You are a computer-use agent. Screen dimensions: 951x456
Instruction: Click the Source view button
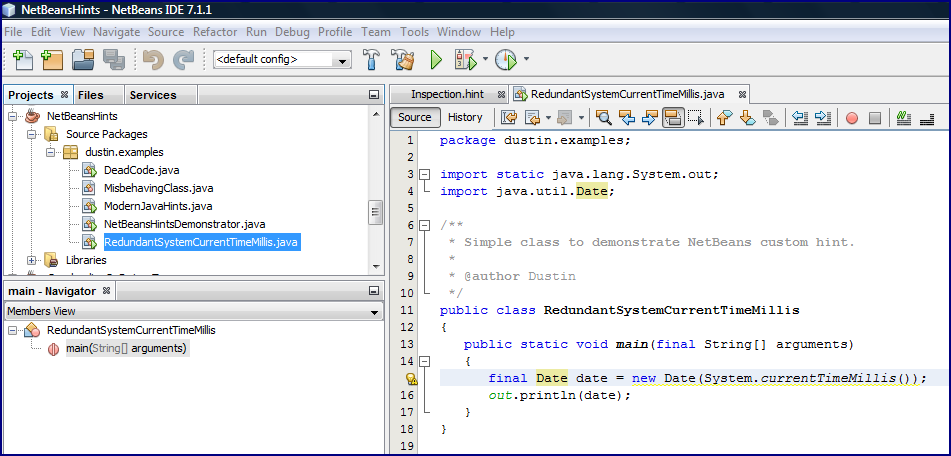(415, 118)
